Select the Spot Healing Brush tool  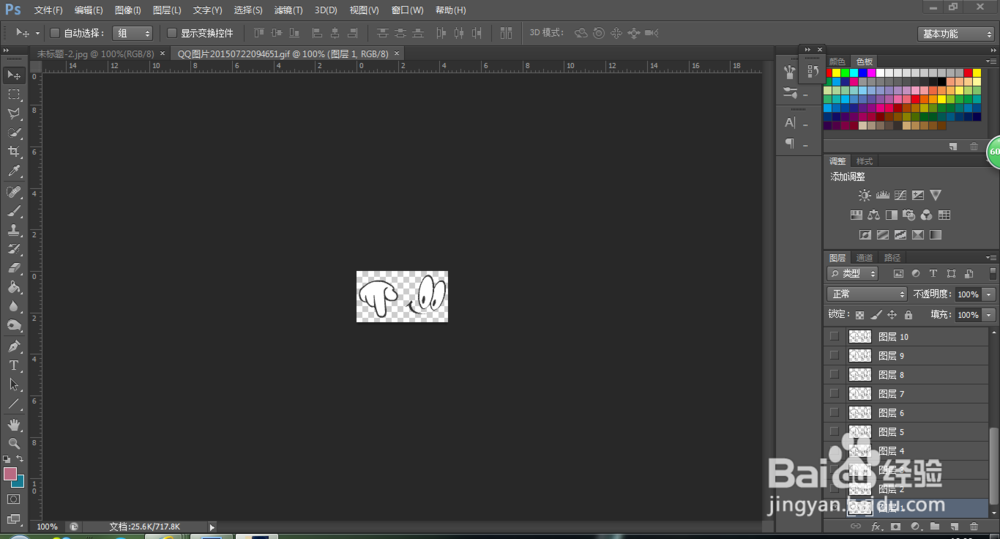[13, 192]
